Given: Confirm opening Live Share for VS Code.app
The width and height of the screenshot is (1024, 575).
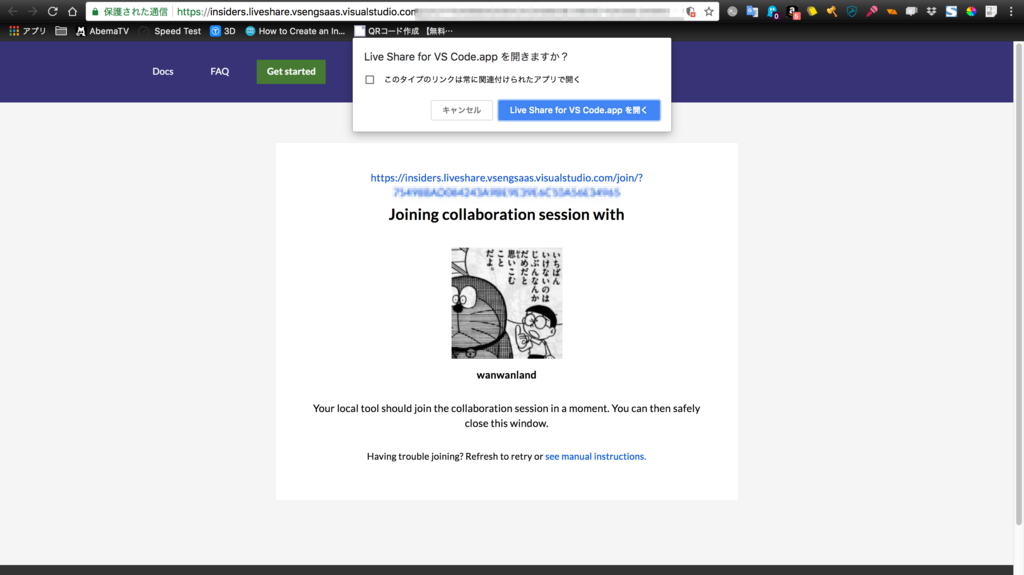Looking at the screenshot, I should (579, 110).
